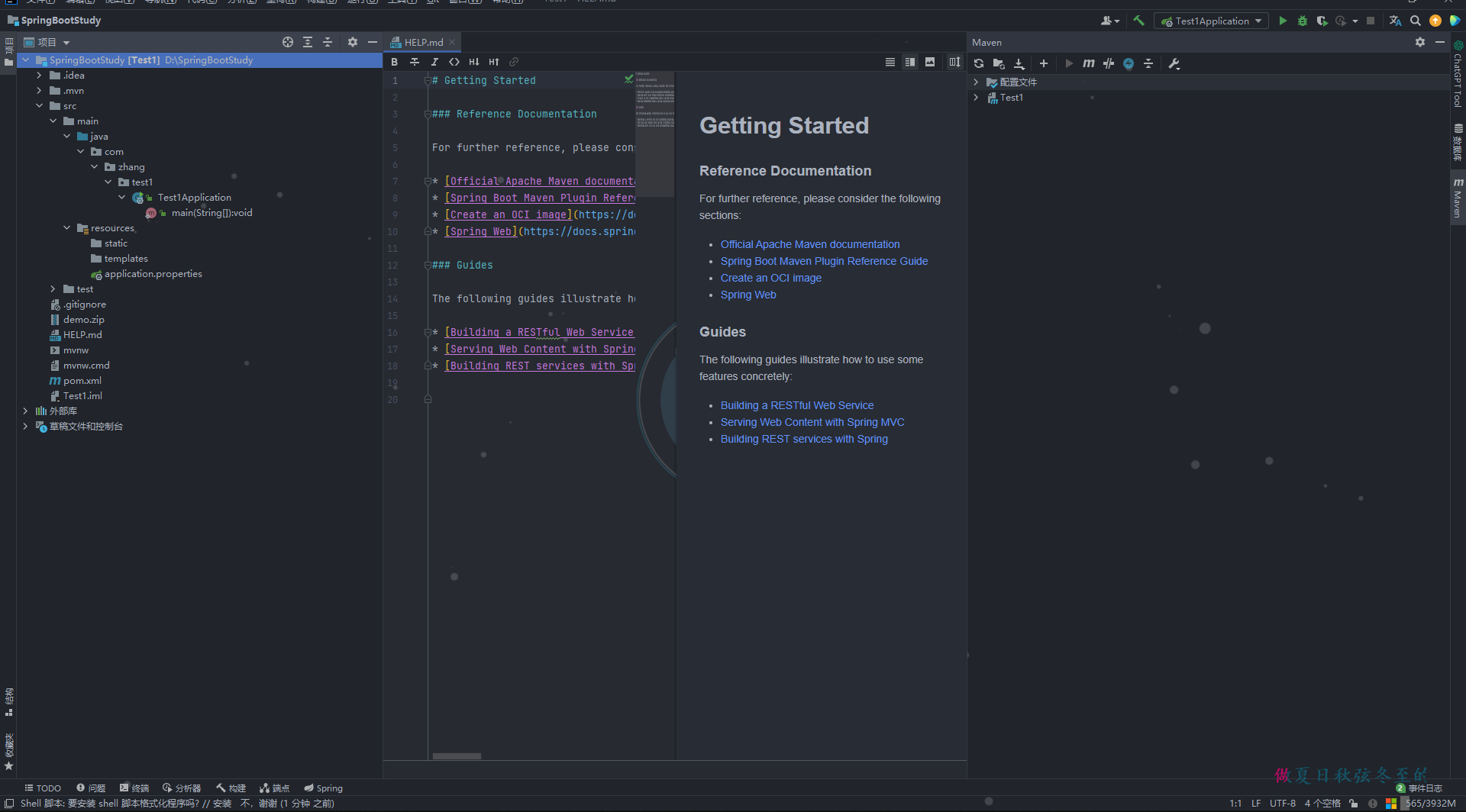The image size is (1466, 812).
Task: Run with coverage using the shield icon
Action: coord(1322,21)
